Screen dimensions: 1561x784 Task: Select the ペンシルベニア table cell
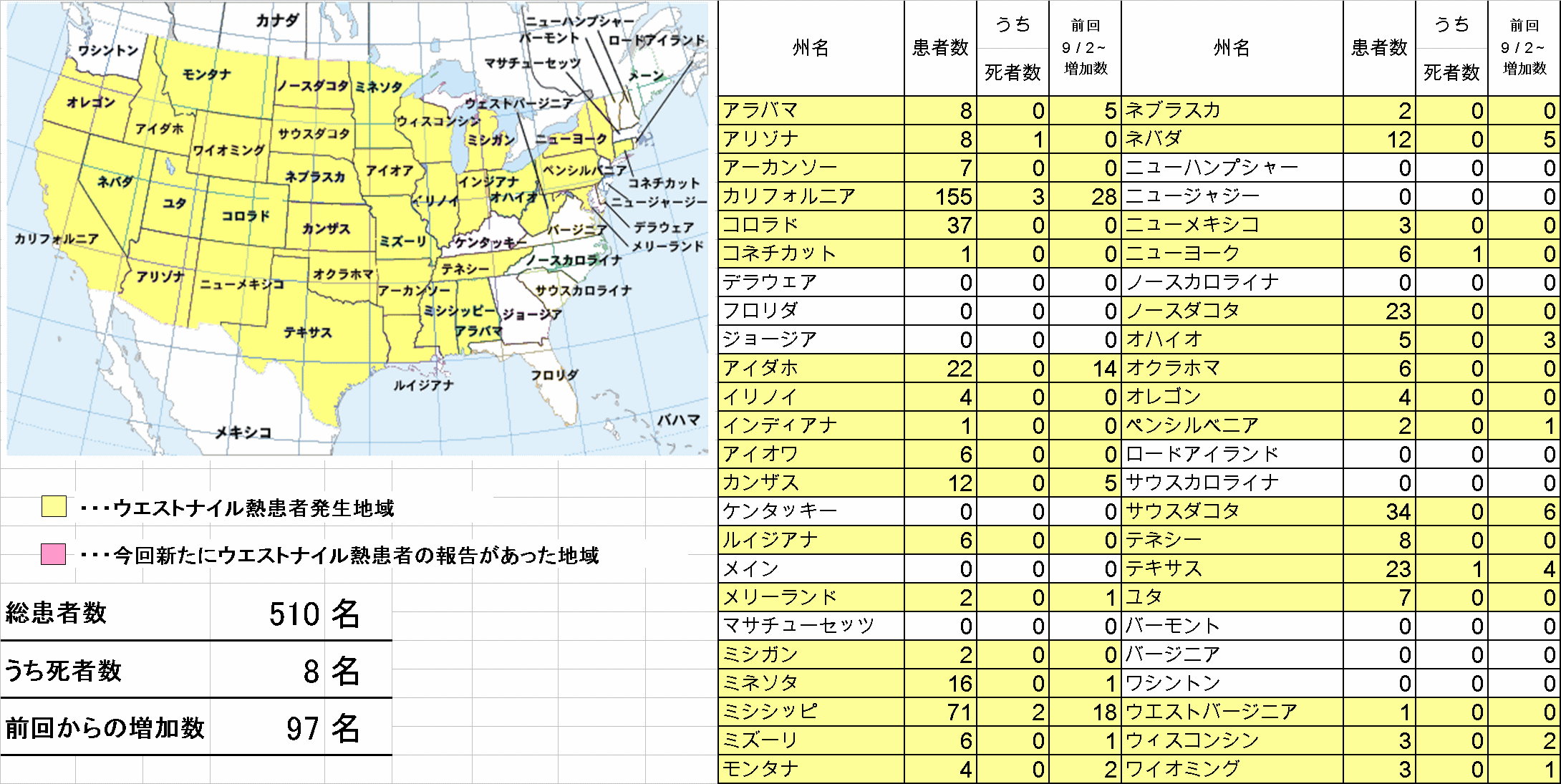[1232, 425]
